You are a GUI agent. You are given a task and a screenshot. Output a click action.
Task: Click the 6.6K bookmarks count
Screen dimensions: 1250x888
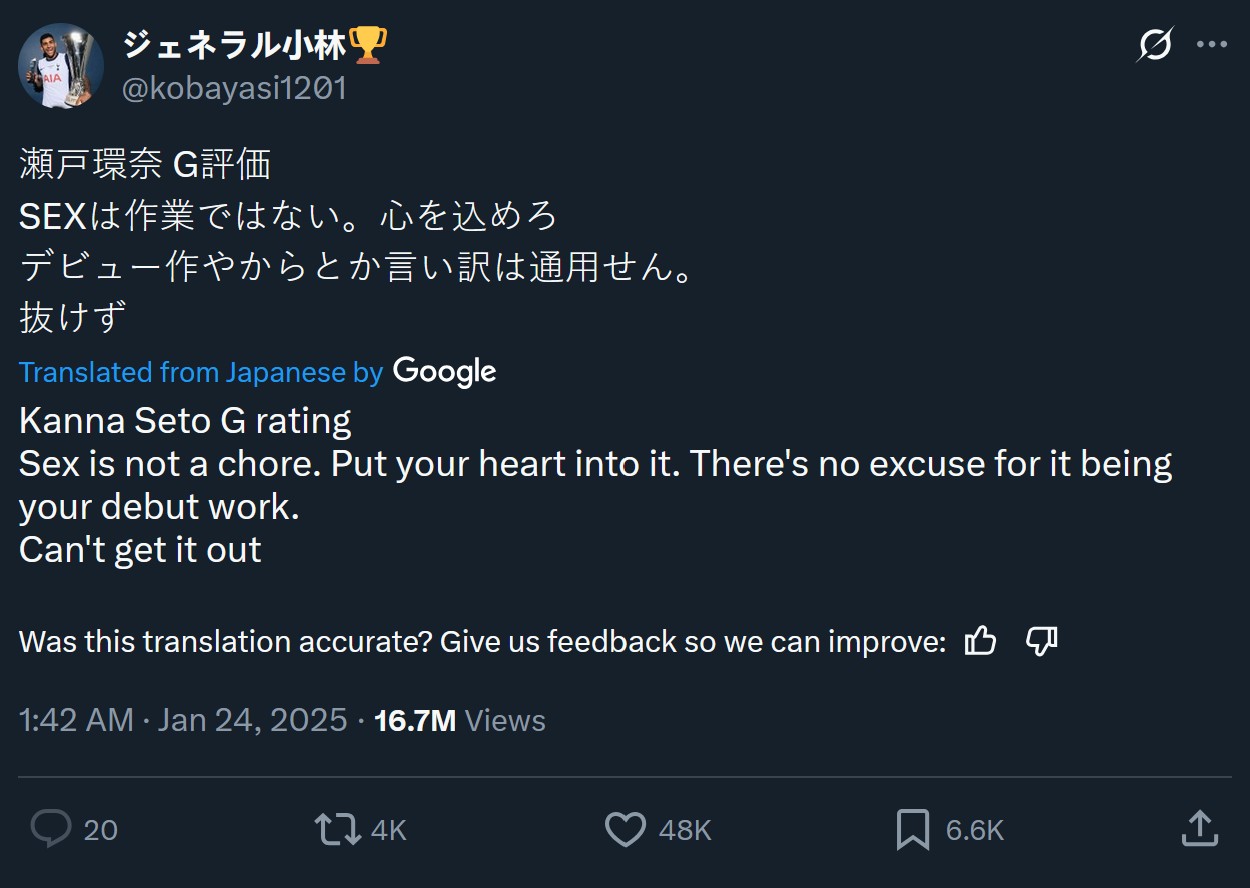point(974,830)
